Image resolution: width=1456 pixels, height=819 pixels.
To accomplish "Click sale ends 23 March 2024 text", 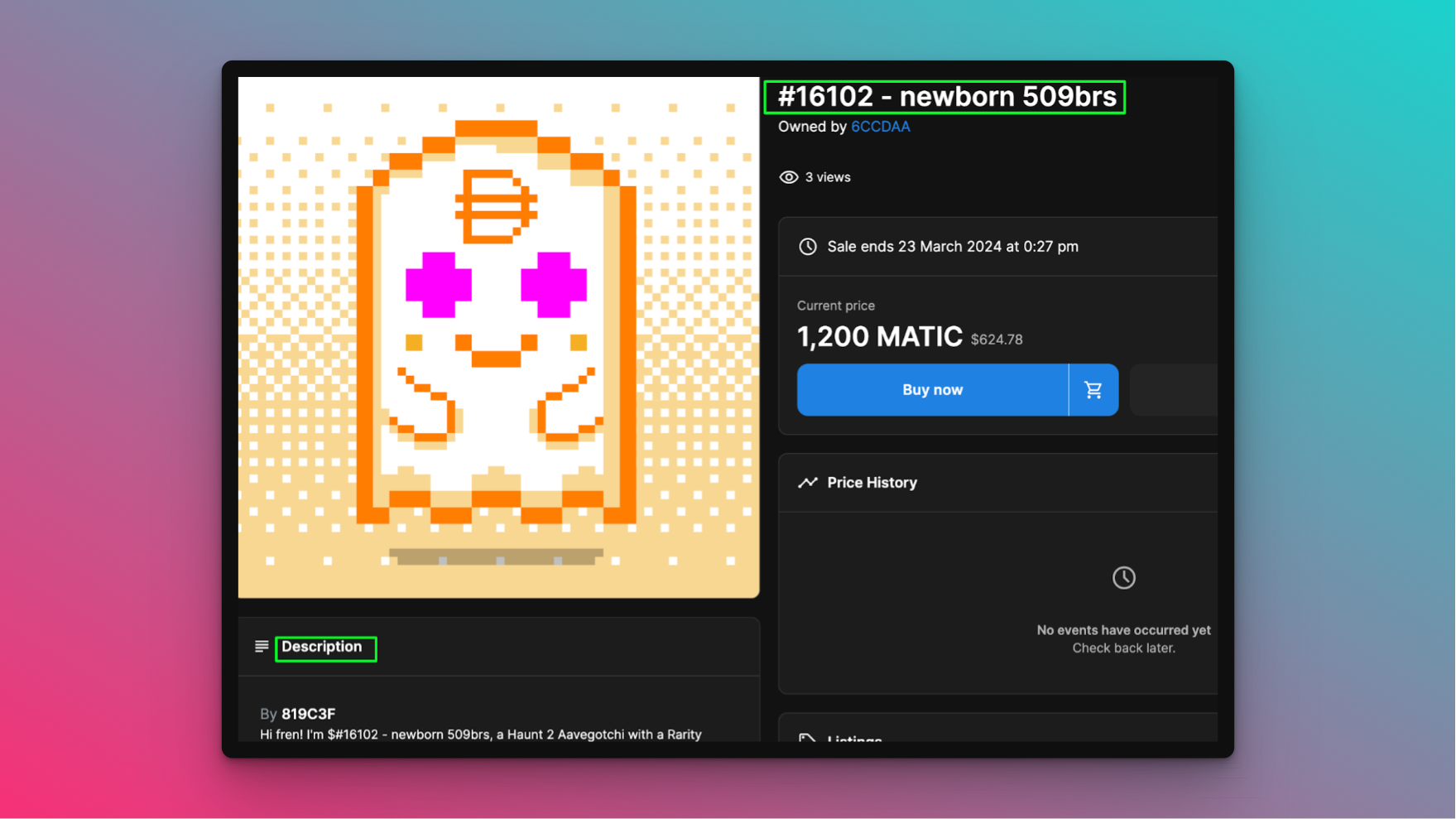I will [953, 247].
